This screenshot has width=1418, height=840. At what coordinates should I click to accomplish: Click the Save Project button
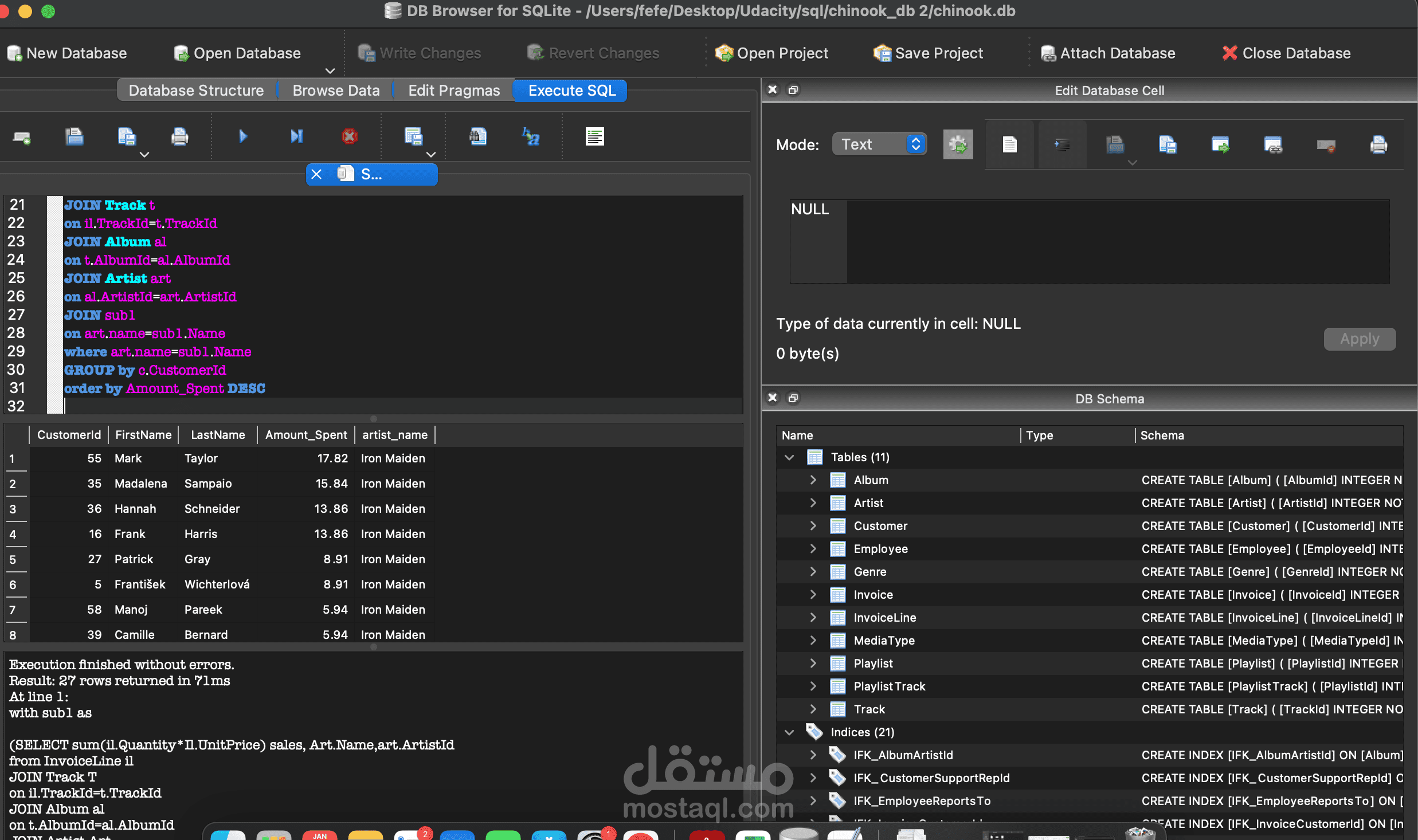[928, 53]
